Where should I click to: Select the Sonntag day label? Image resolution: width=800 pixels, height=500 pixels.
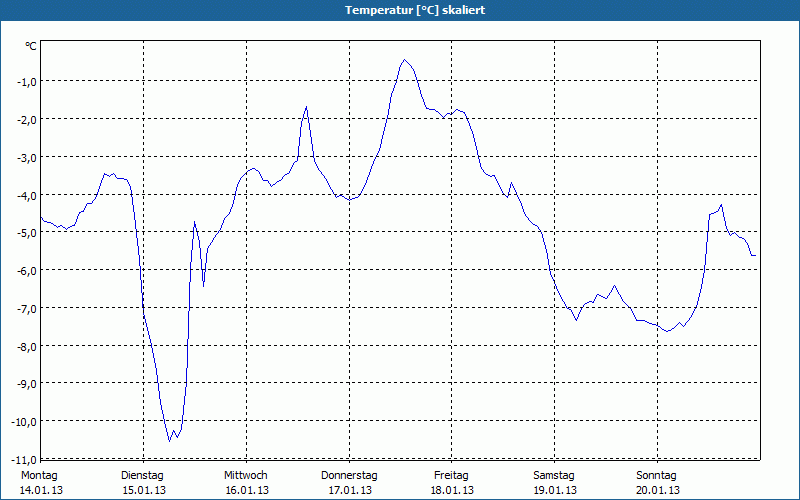pyautogui.click(x=657, y=476)
